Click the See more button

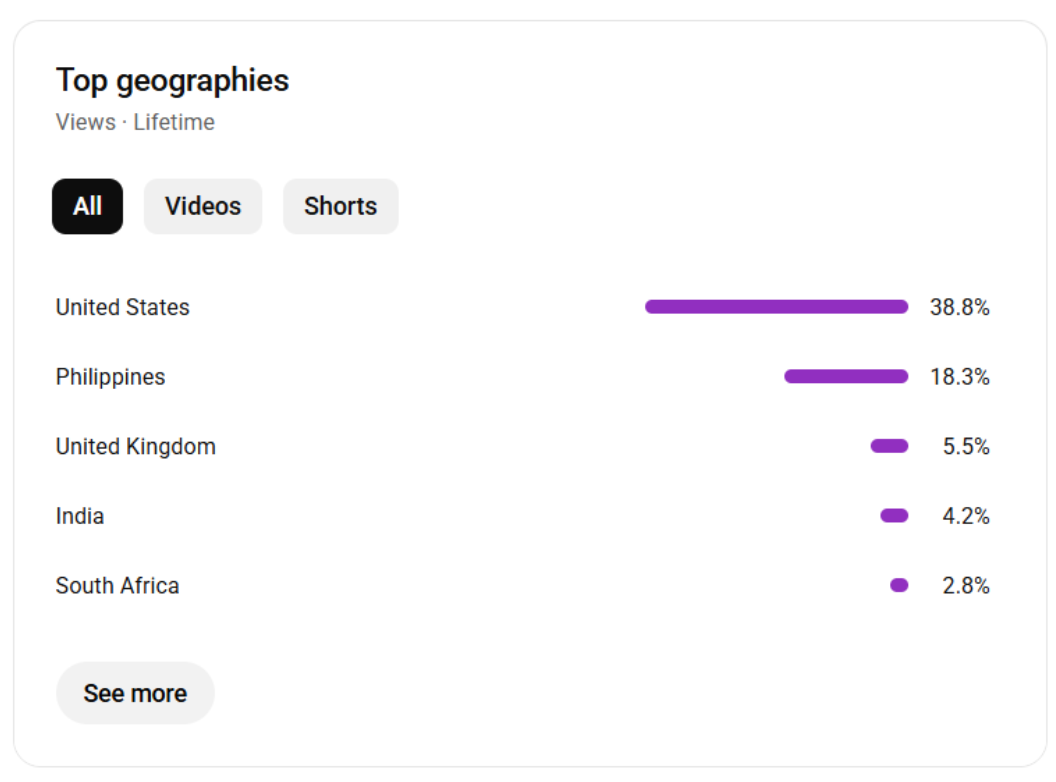[x=135, y=693]
